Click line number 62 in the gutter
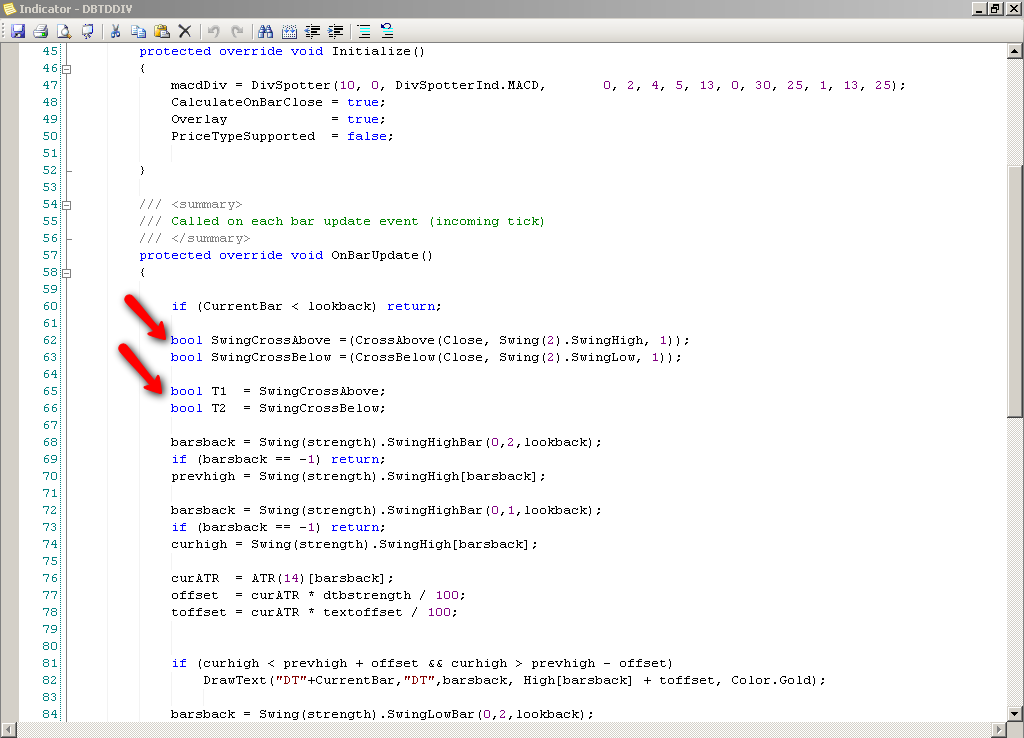1024x738 pixels. click(x=50, y=340)
